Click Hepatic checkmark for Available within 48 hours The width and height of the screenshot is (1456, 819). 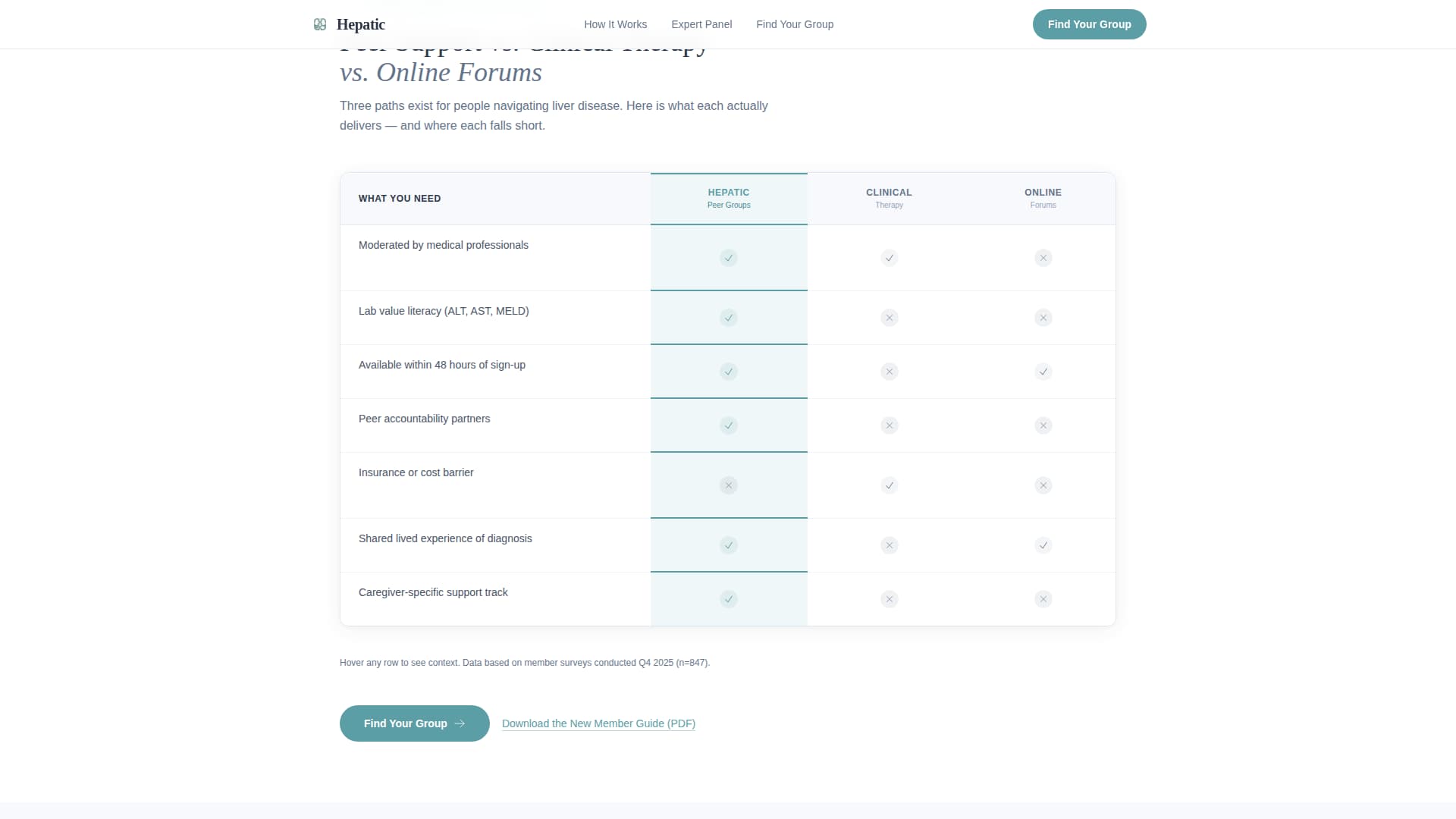729,372
